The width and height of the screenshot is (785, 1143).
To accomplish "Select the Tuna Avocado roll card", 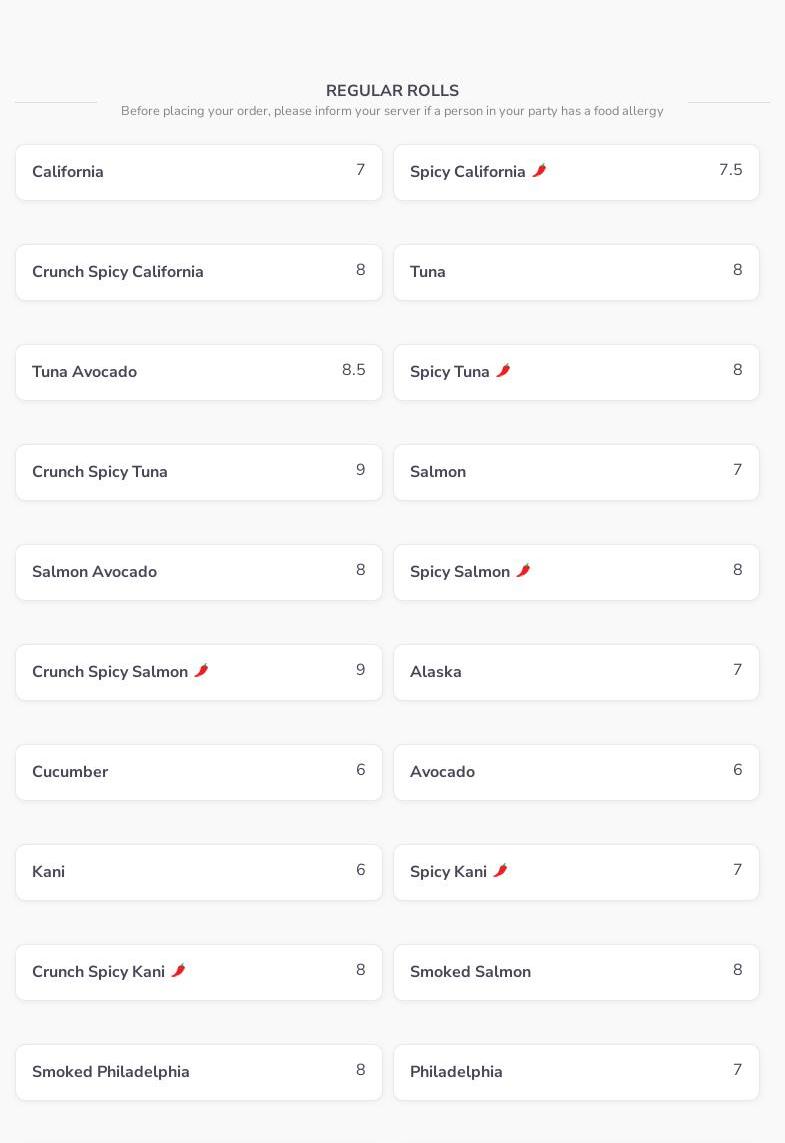I will point(198,372).
